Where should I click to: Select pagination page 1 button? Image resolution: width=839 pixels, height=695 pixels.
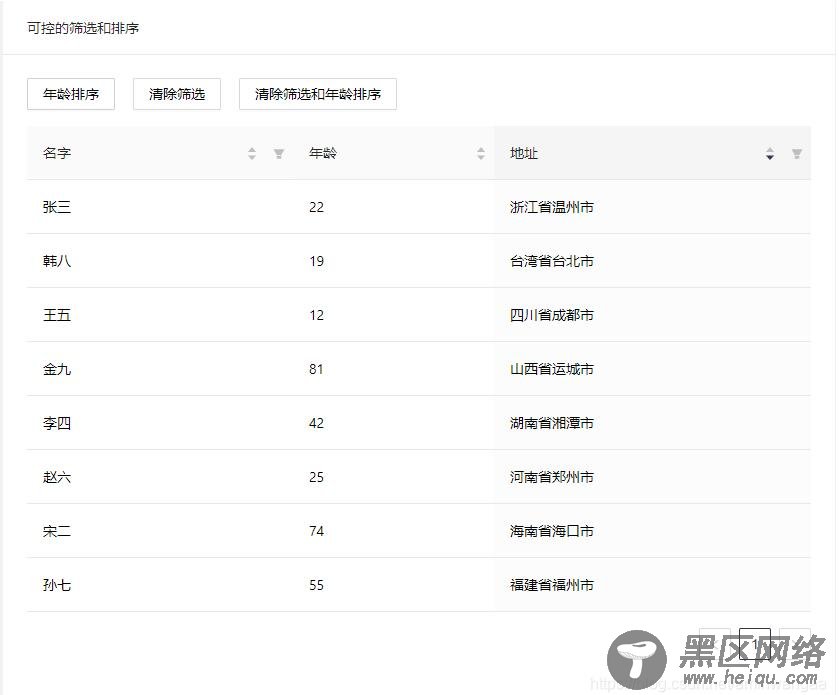pos(754,644)
